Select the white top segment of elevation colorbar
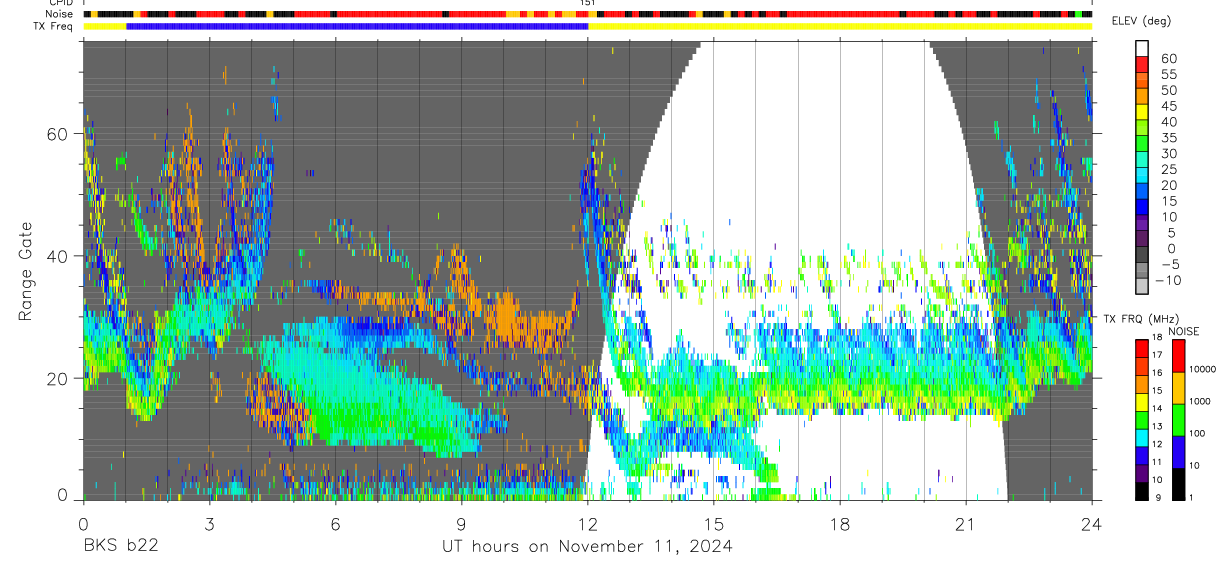Screen dimensions: 1228x567 tap(1142, 48)
